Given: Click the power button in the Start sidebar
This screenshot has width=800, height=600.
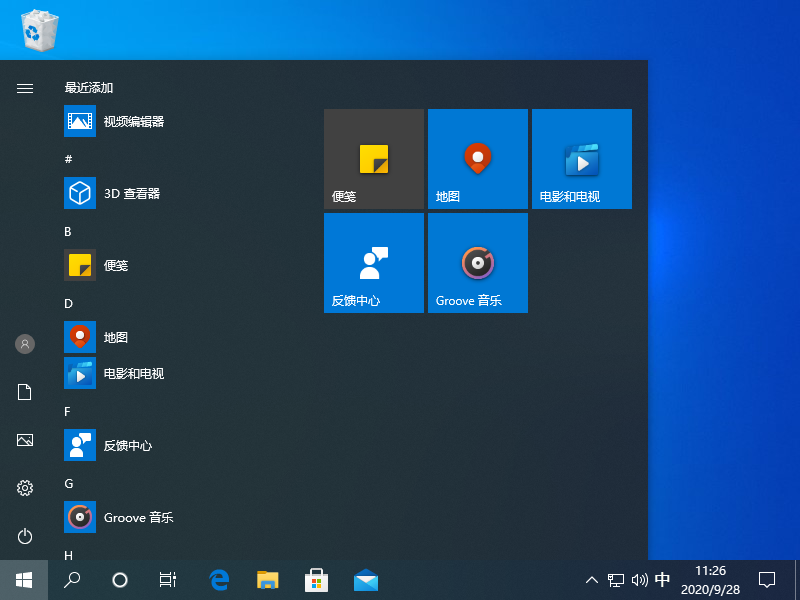Looking at the screenshot, I should pyautogui.click(x=24, y=536).
